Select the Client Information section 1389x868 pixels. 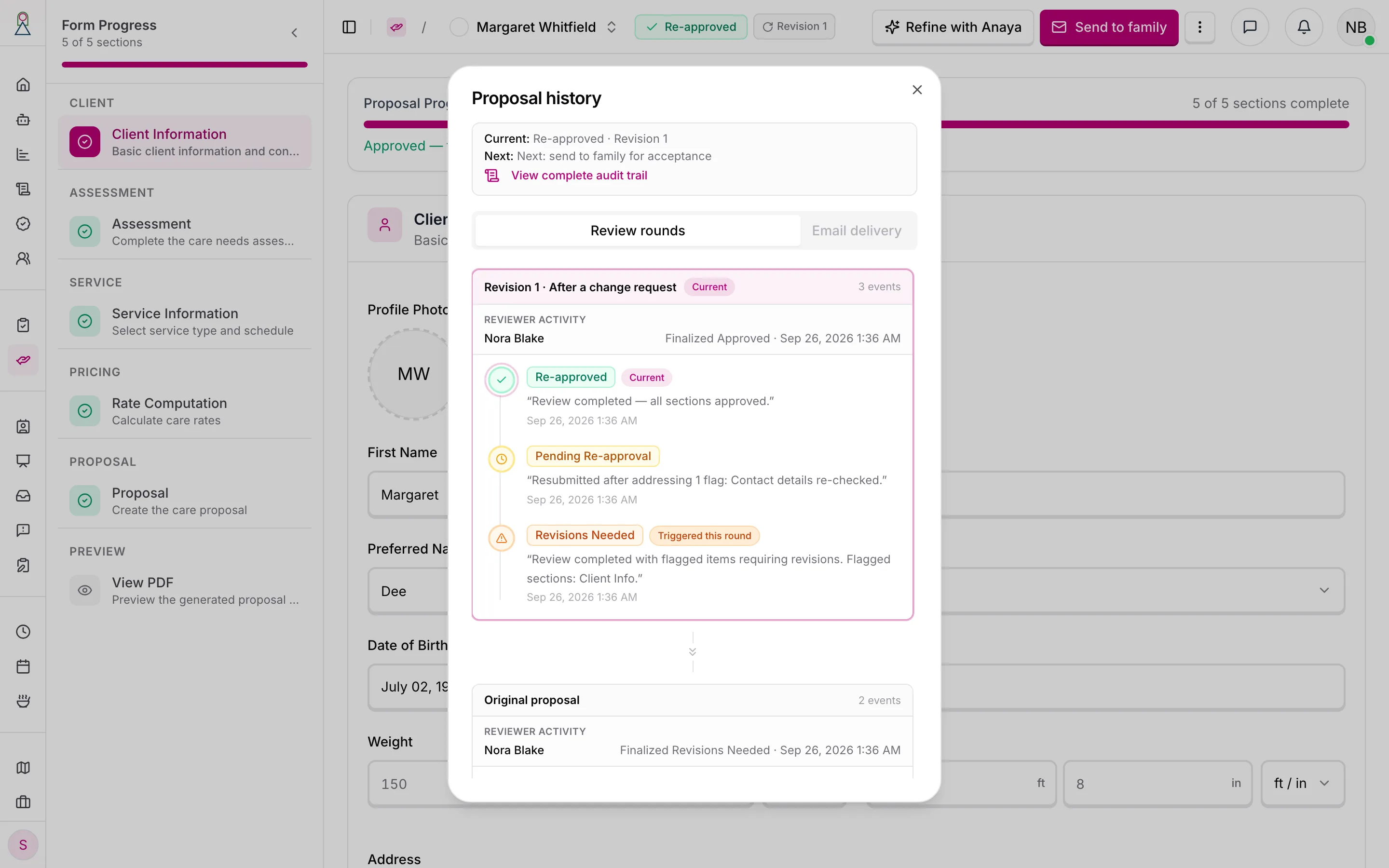(x=185, y=142)
